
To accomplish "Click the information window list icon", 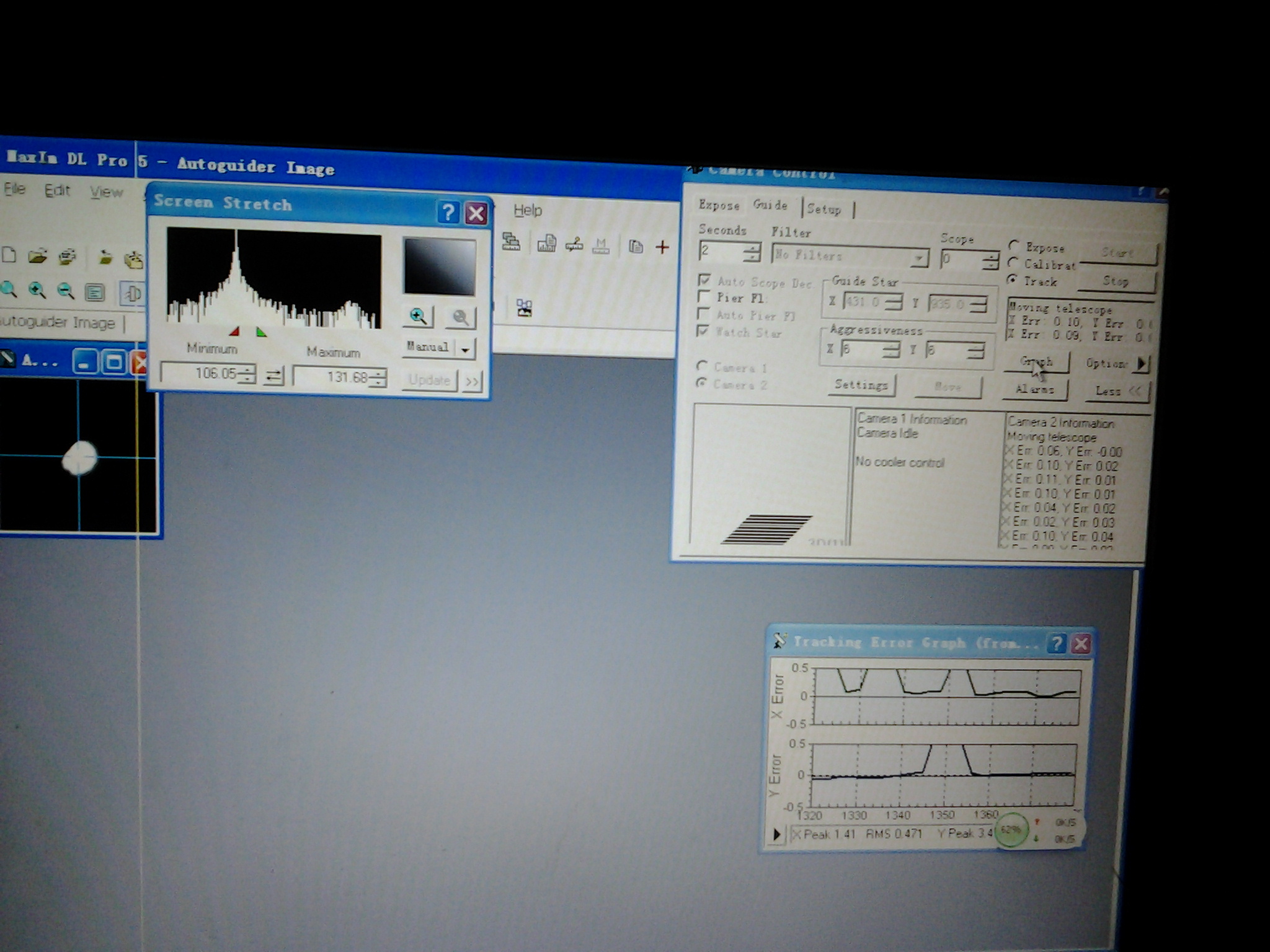I will pyautogui.click(x=94, y=292).
